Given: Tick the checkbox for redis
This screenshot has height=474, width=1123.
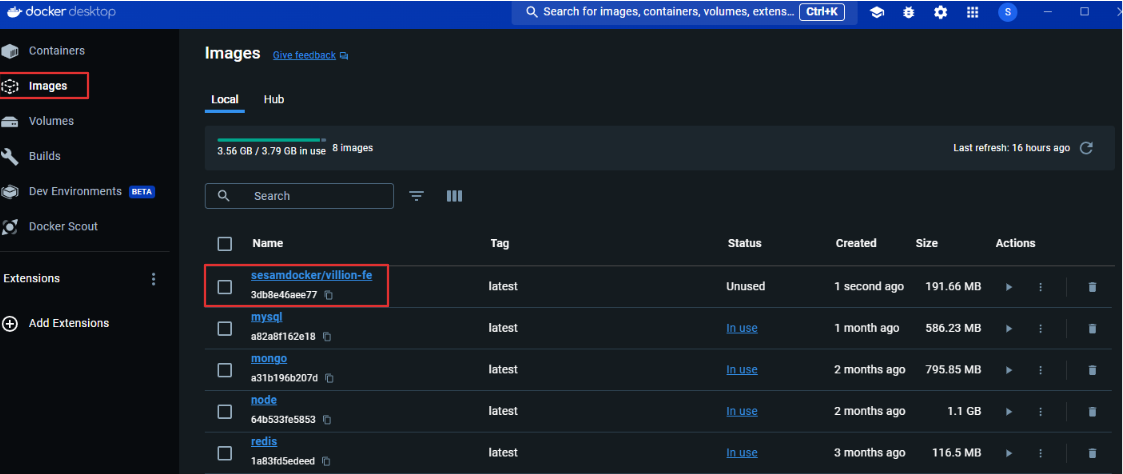Looking at the screenshot, I should [225, 453].
